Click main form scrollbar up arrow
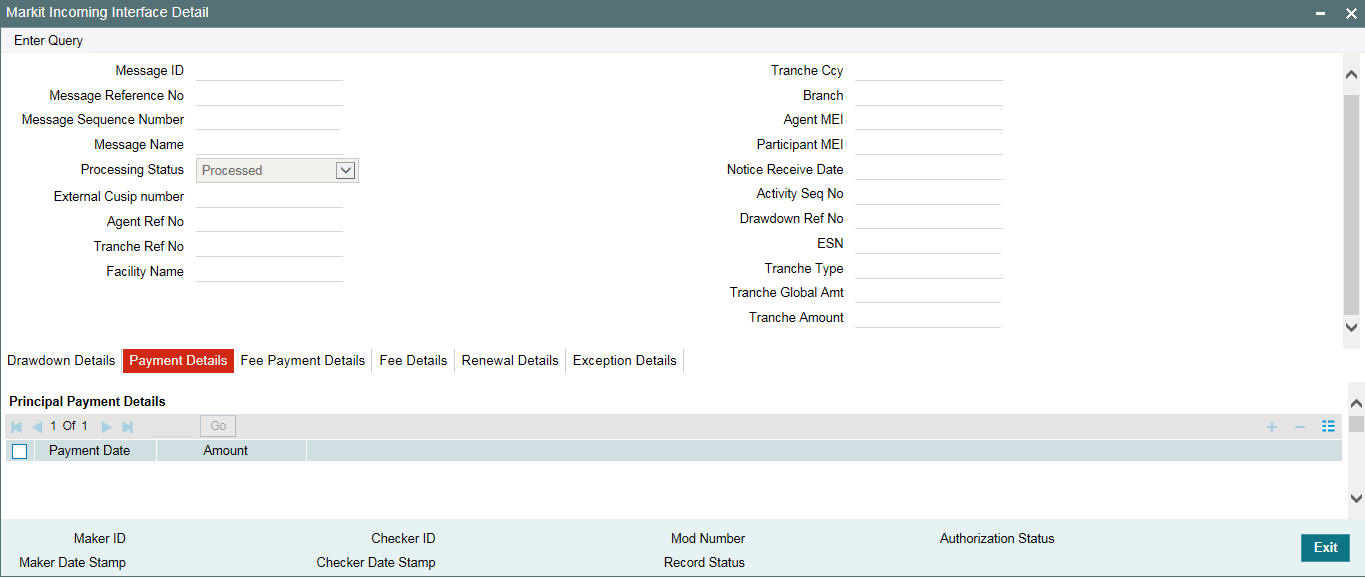Image resolution: width=1365 pixels, height=578 pixels. click(1352, 74)
